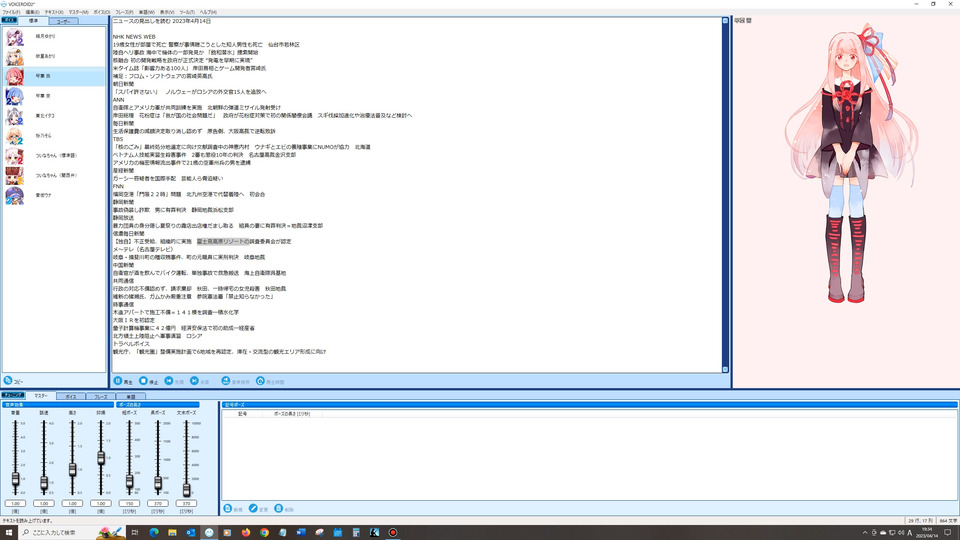Open Firefox from the taskbar
This screenshot has width=960, height=540.
tap(246, 533)
